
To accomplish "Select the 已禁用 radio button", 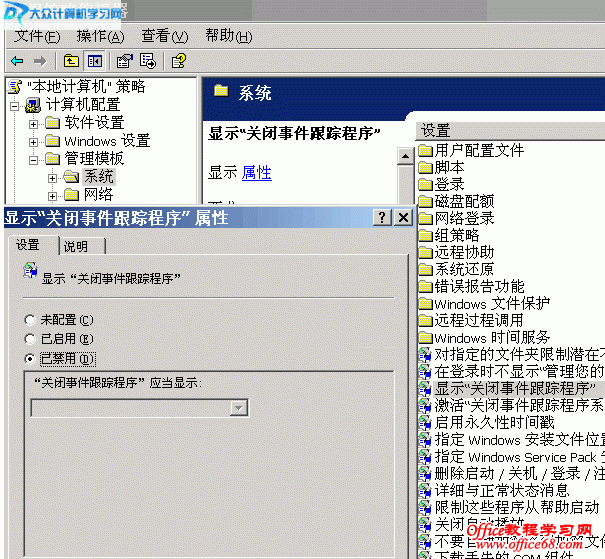I will [x=30, y=359].
